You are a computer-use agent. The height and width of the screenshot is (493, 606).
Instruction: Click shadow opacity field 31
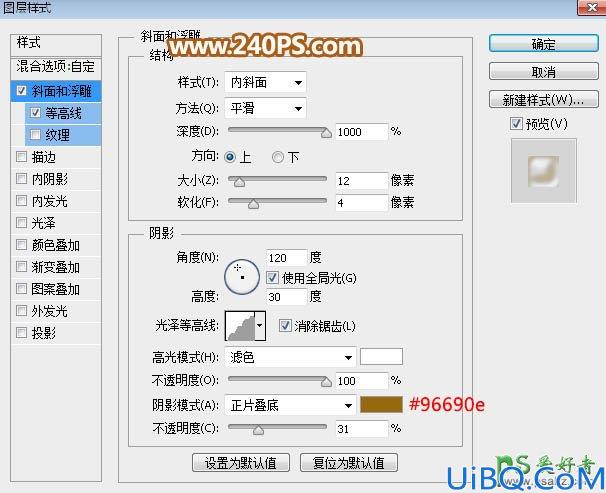[361, 428]
